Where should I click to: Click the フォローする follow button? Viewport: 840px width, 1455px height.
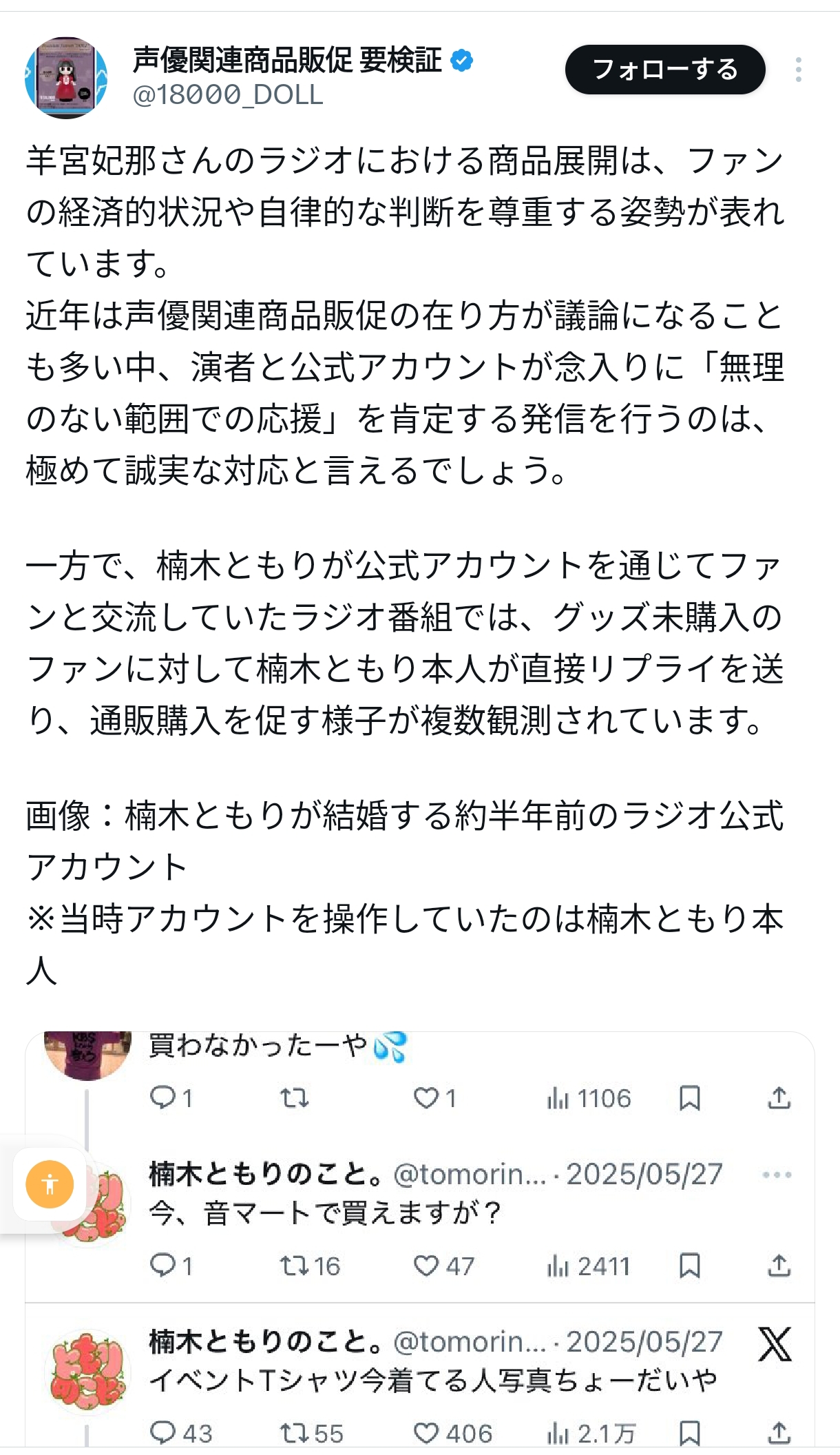pyautogui.click(x=664, y=70)
